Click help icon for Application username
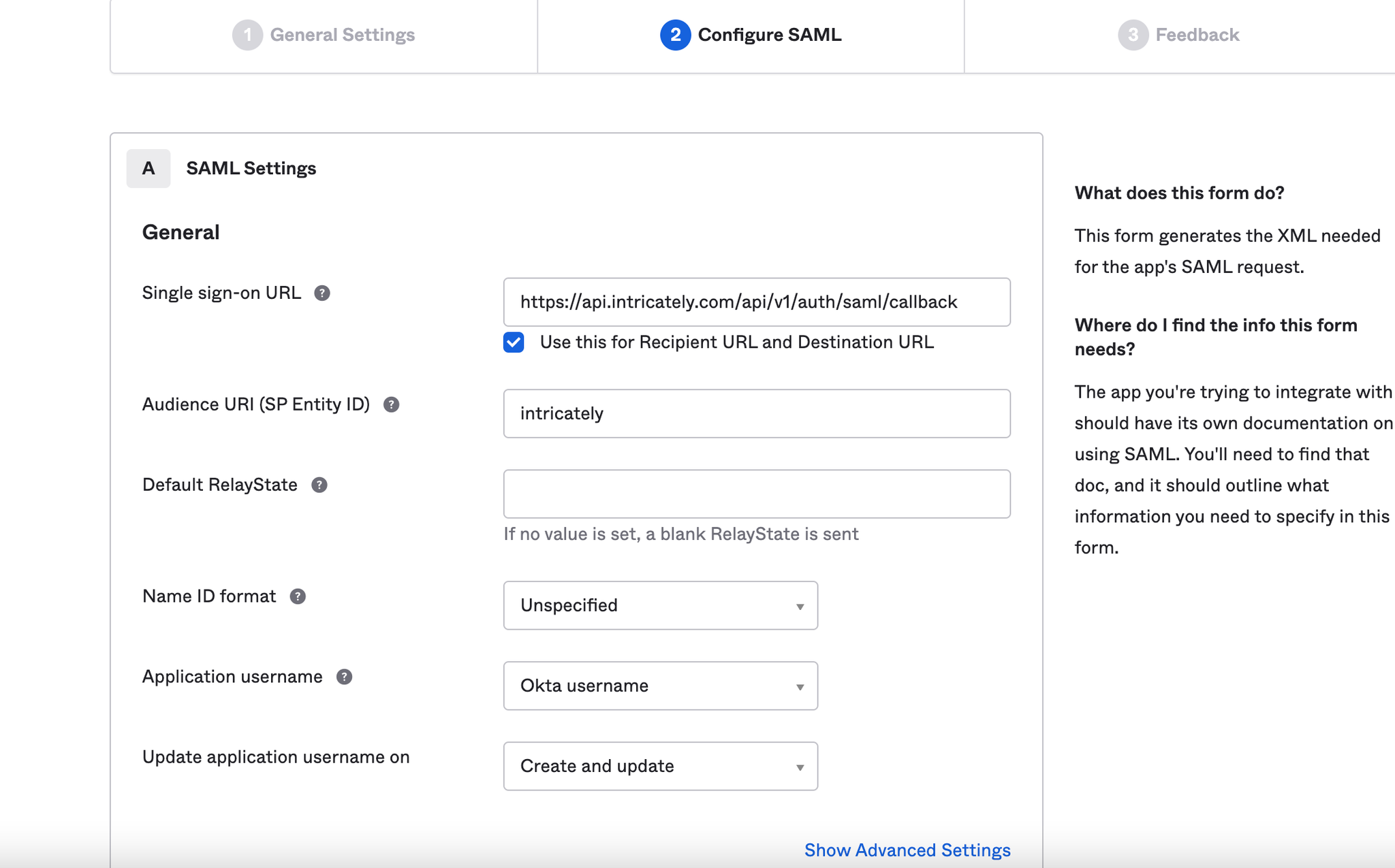The width and height of the screenshot is (1395, 868). [x=344, y=677]
